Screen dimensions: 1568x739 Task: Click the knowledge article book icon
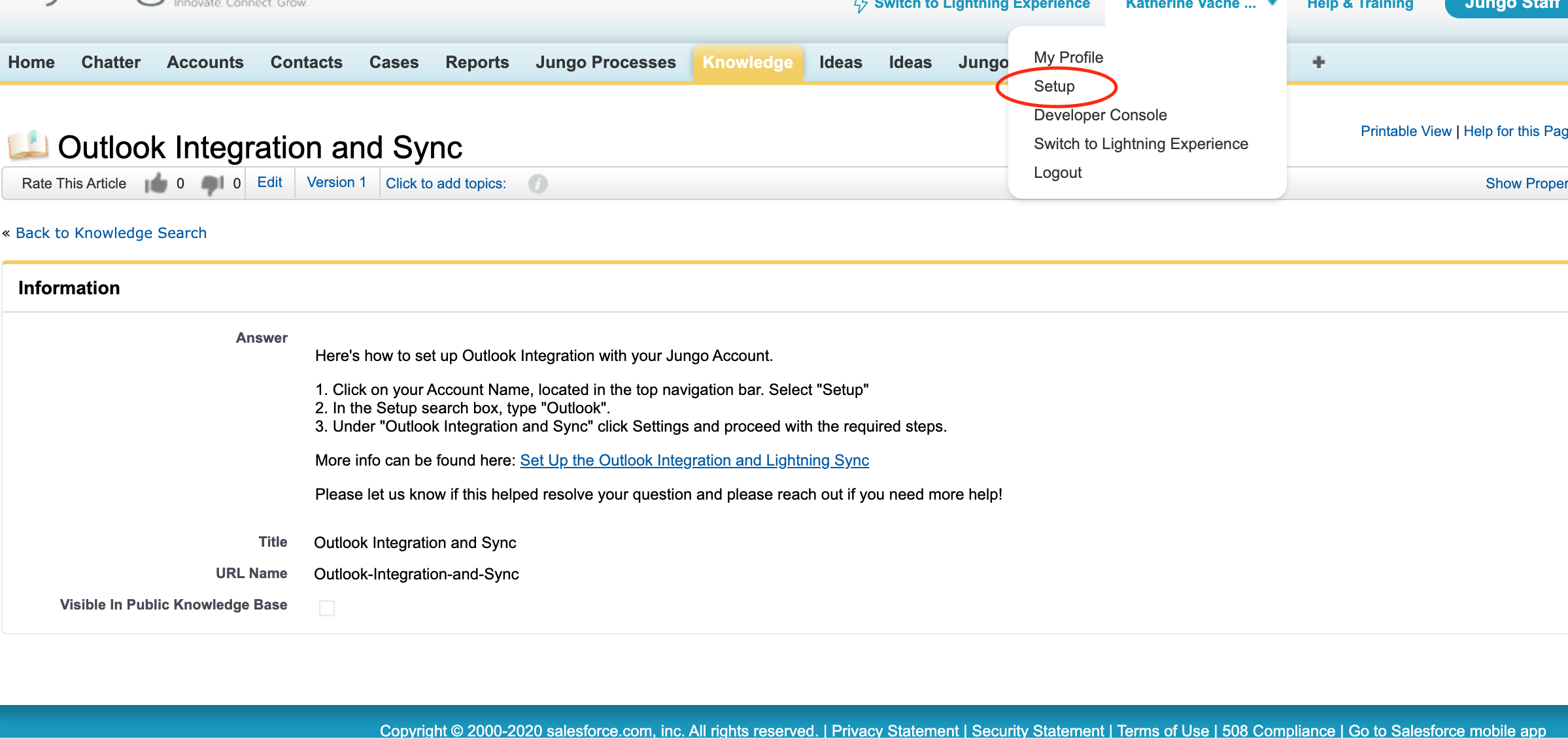click(x=29, y=145)
